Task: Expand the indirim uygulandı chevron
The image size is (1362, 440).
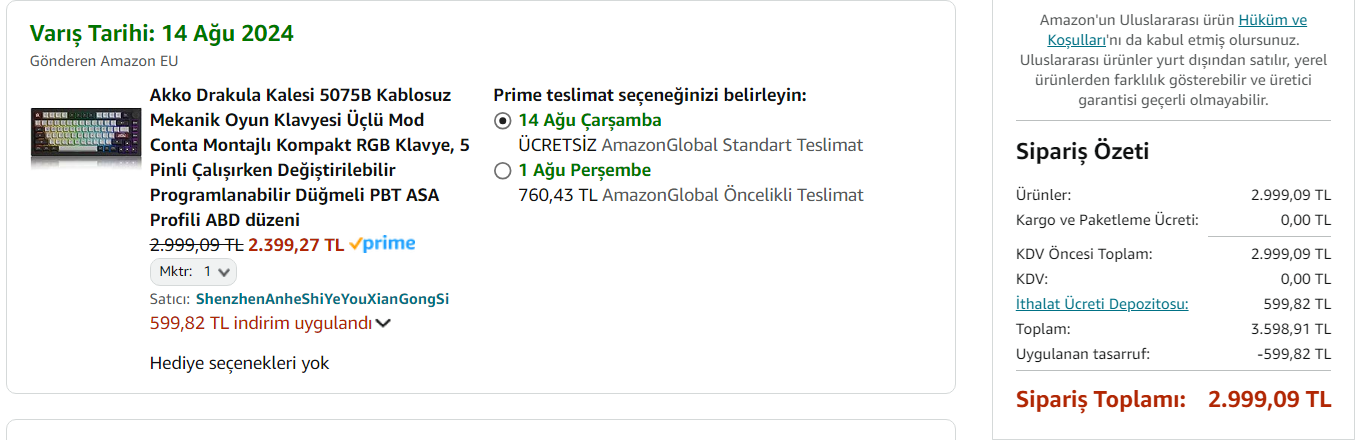Action: 383,323
